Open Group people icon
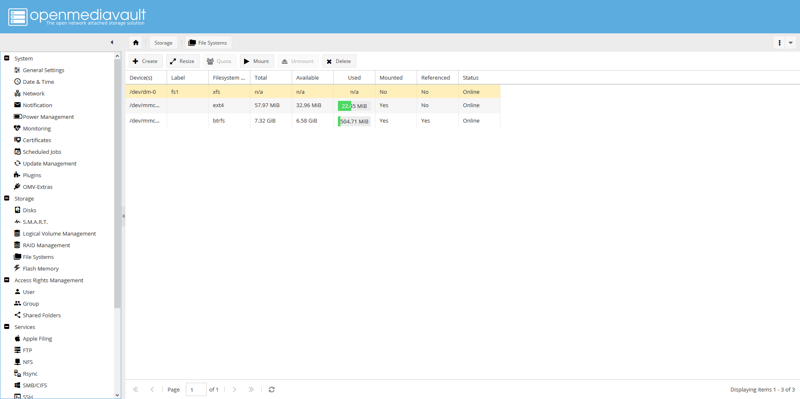 [x=17, y=304]
